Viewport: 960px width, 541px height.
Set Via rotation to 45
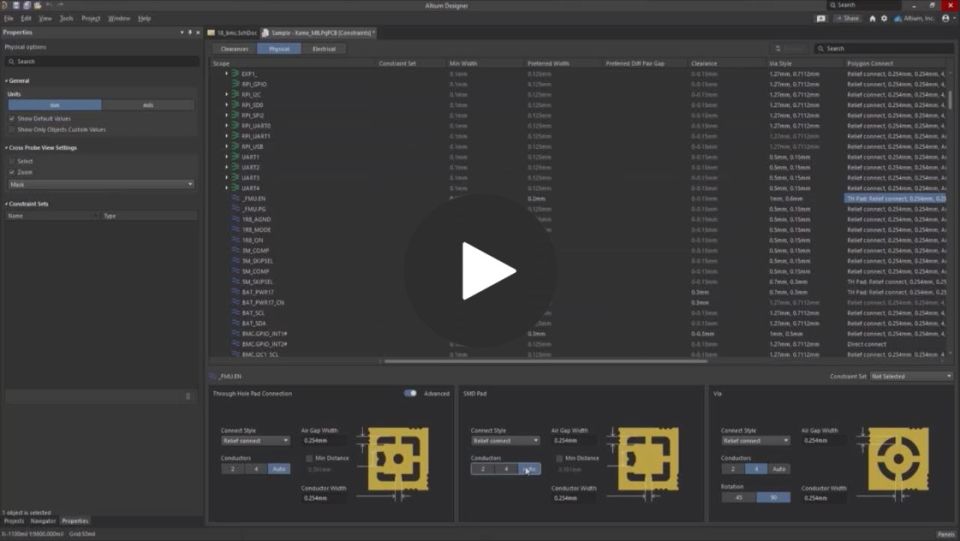click(738, 498)
